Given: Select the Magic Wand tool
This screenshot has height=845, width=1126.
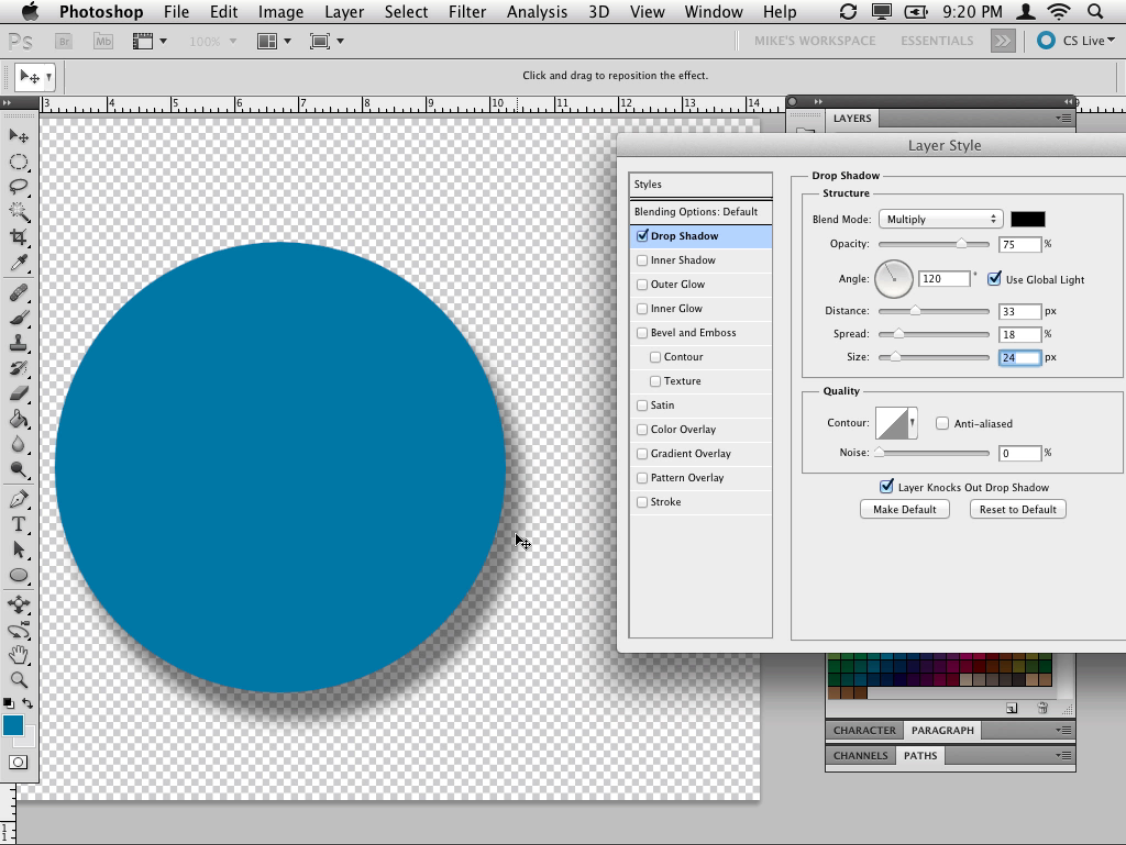Looking at the screenshot, I should pos(19,212).
